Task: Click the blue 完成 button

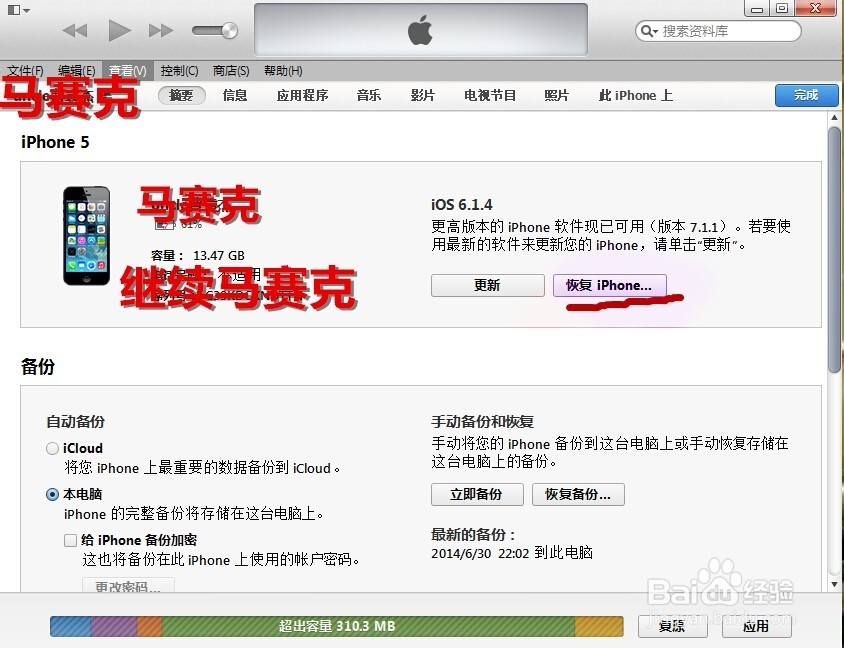Action: (x=806, y=95)
